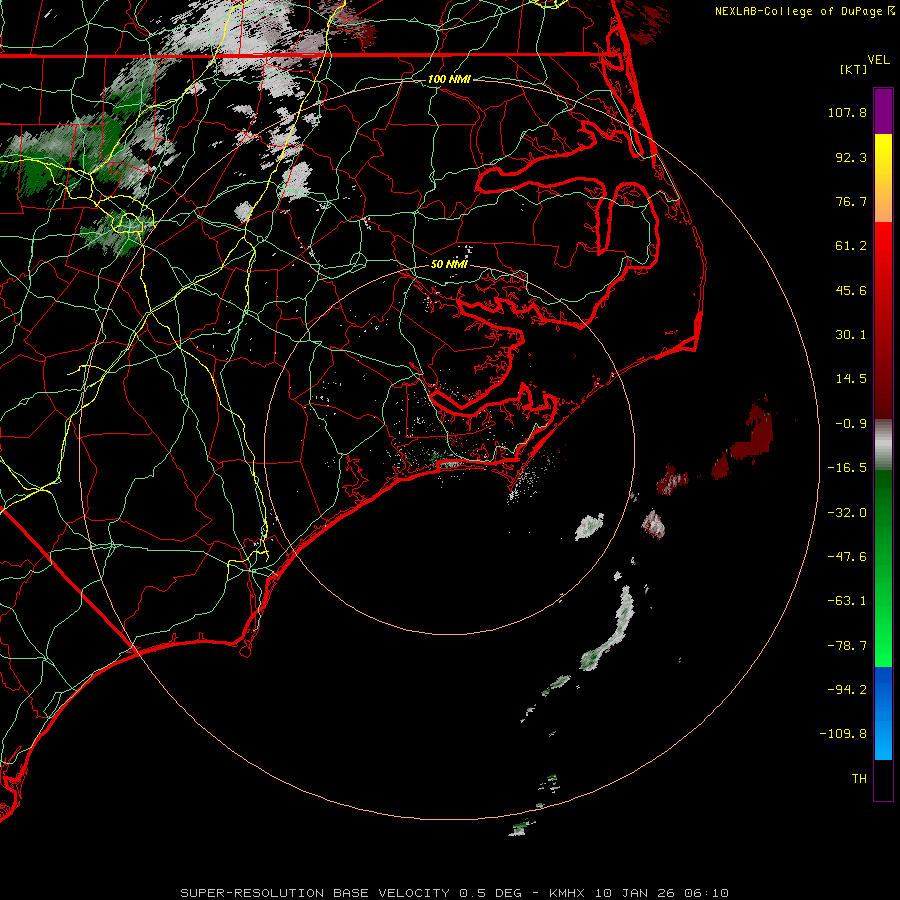This screenshot has height=900, width=900.
Task: Click the 76.7 velocity scale value
Action: [x=851, y=201]
